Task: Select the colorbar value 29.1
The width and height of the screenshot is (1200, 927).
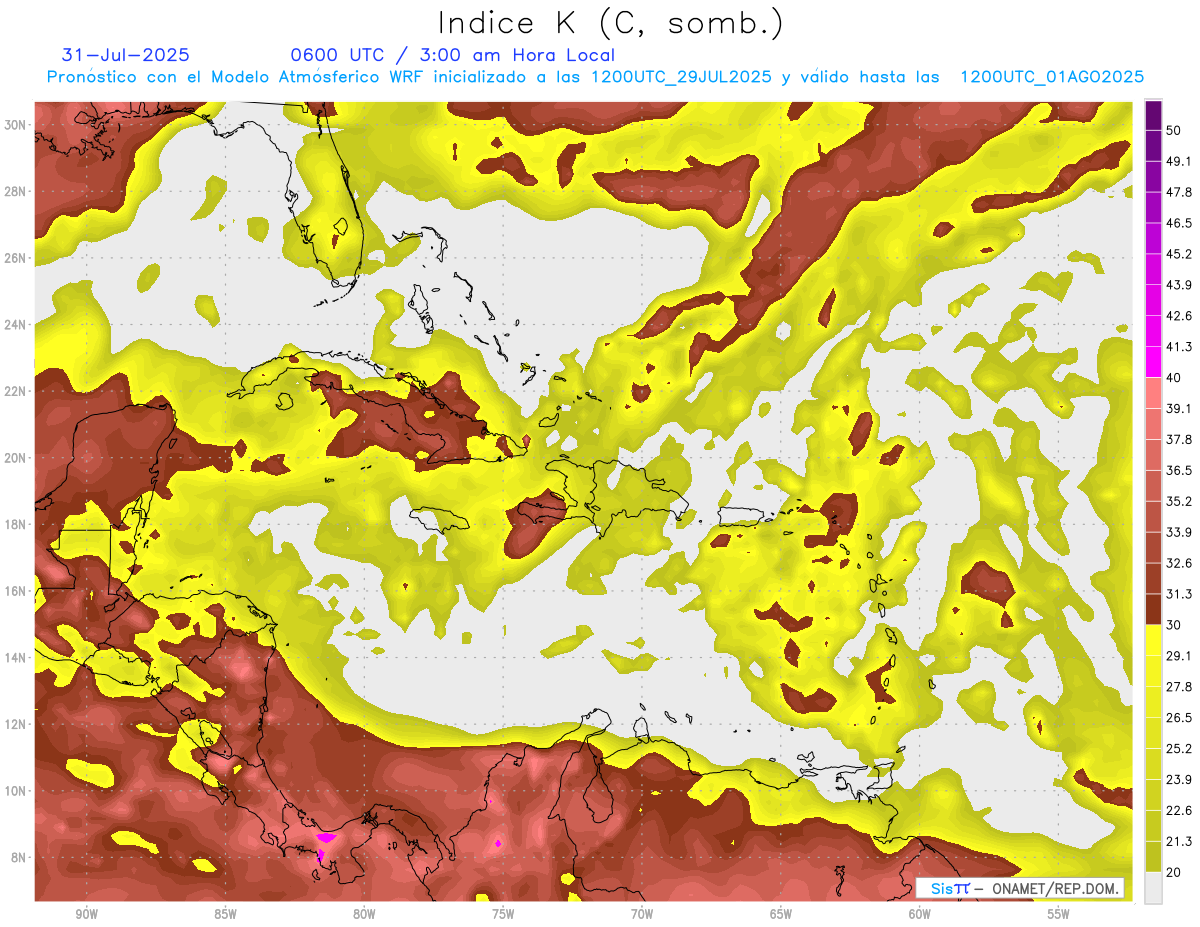Action: click(1179, 656)
